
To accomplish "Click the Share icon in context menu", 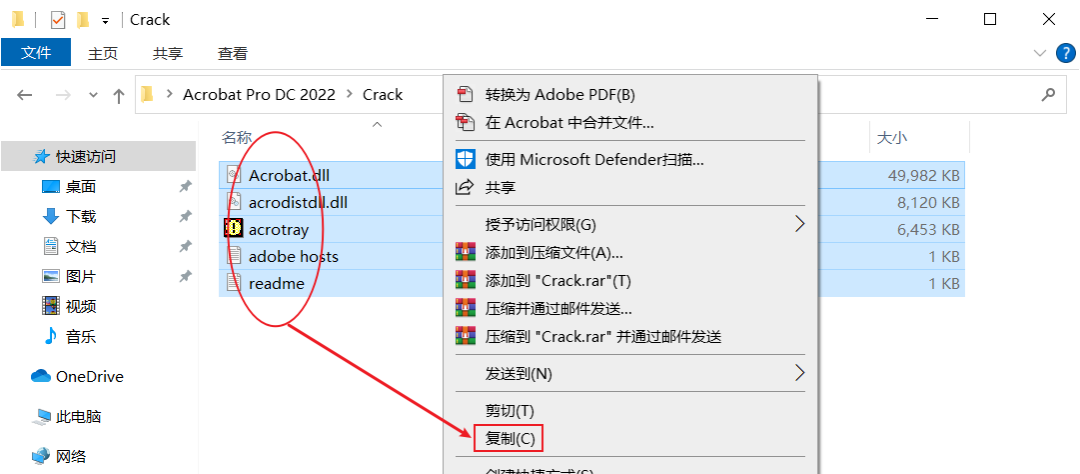I will point(466,187).
